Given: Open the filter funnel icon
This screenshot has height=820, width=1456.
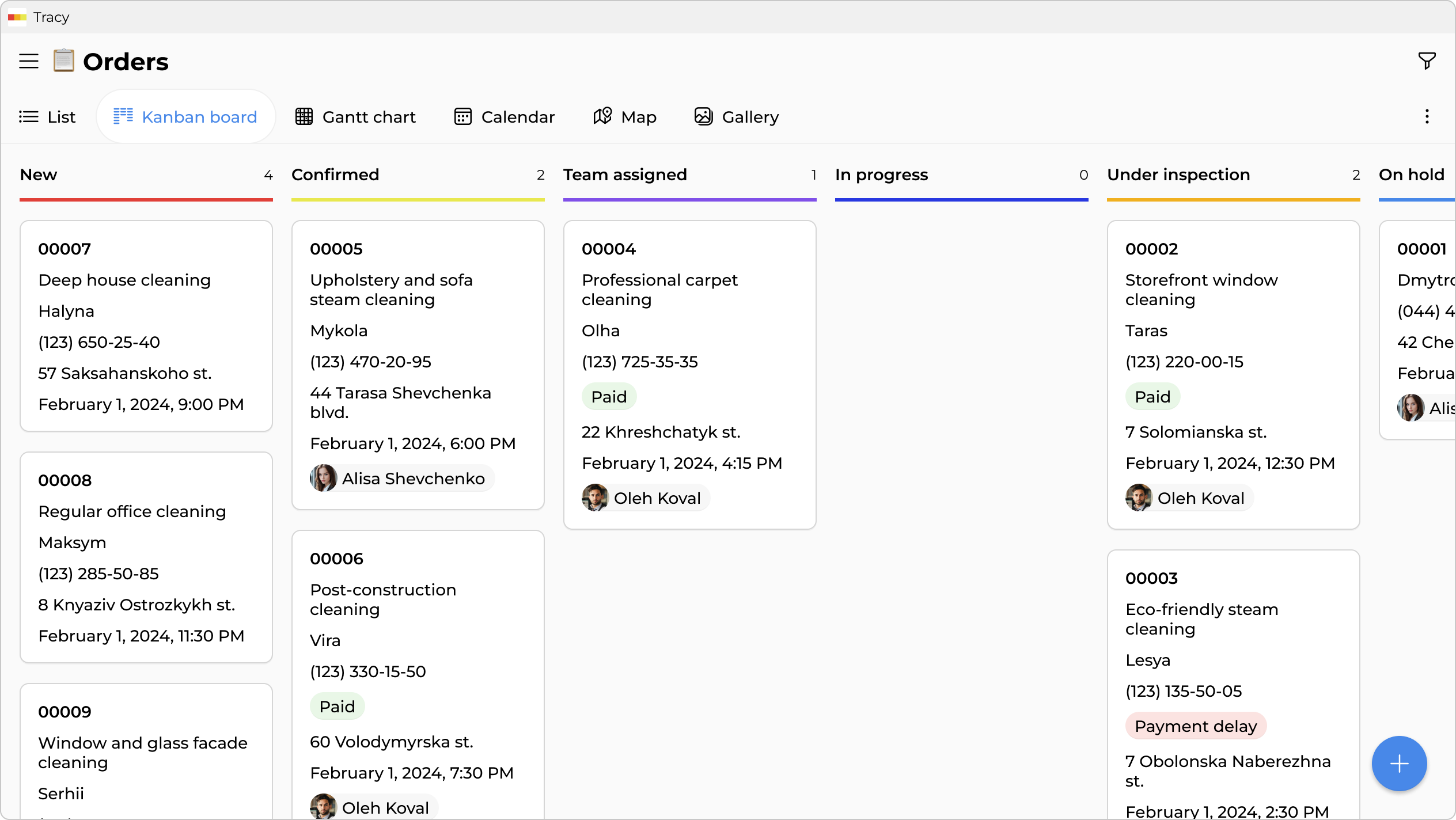Looking at the screenshot, I should pos(1427,60).
